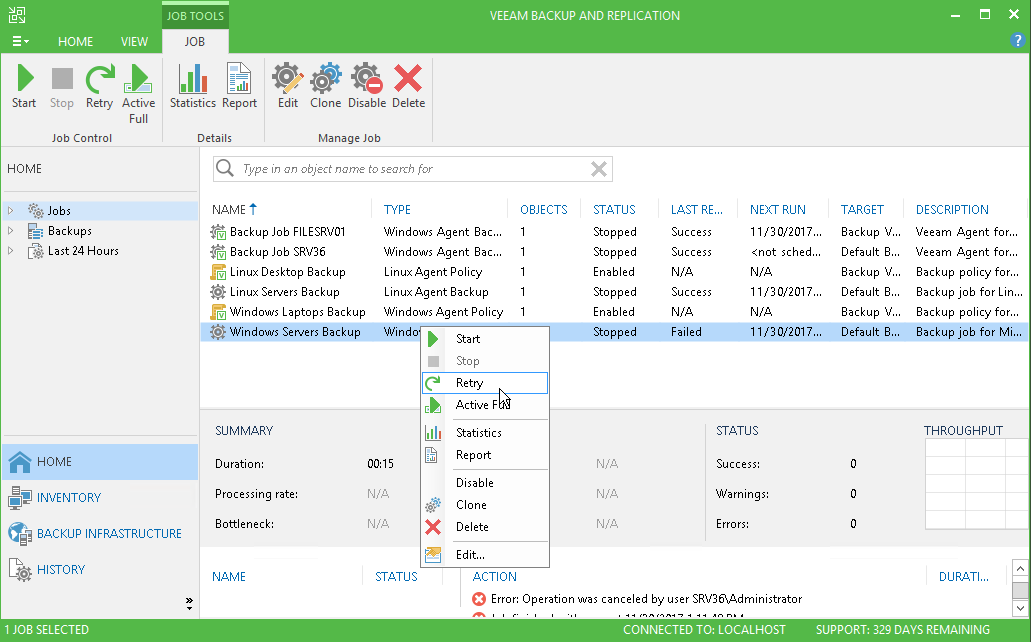1031x642 pixels.
Task: Choose Statistics in the context menu
Action: 485,433
